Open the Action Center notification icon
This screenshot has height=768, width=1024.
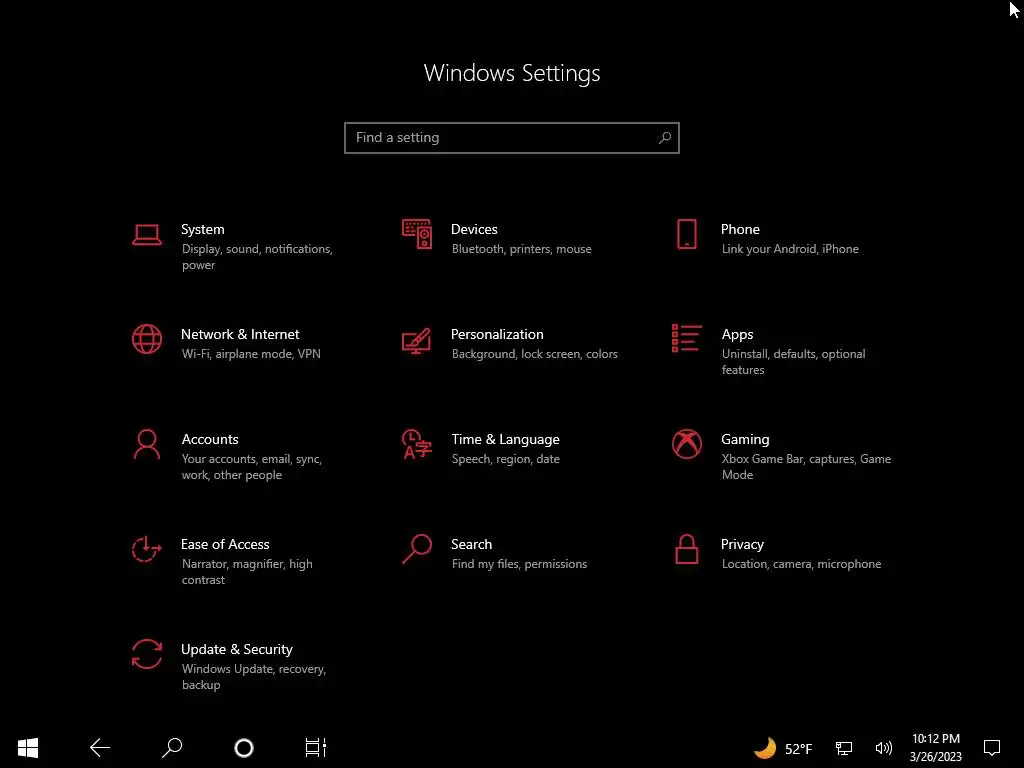(992, 748)
